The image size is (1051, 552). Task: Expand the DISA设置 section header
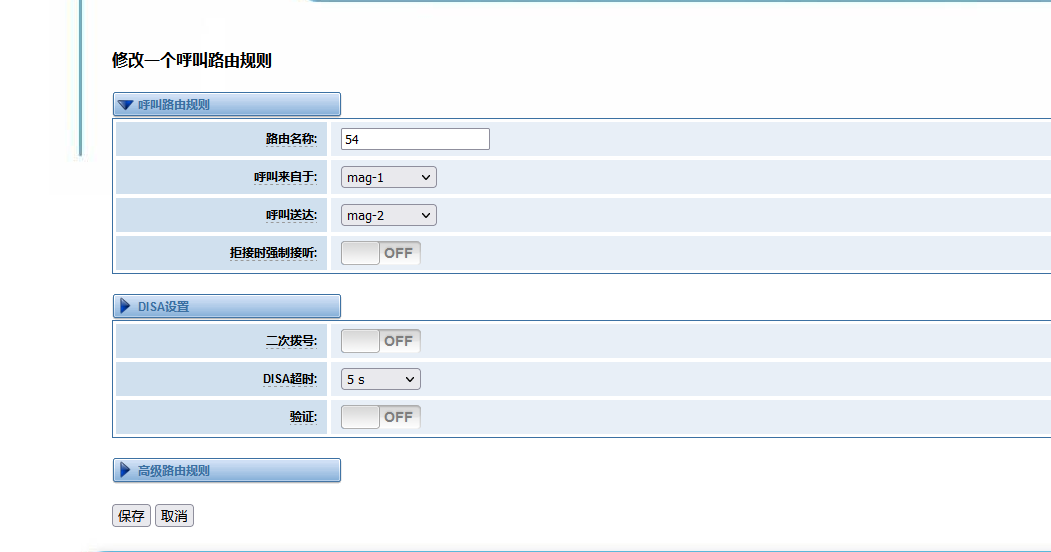point(227,306)
